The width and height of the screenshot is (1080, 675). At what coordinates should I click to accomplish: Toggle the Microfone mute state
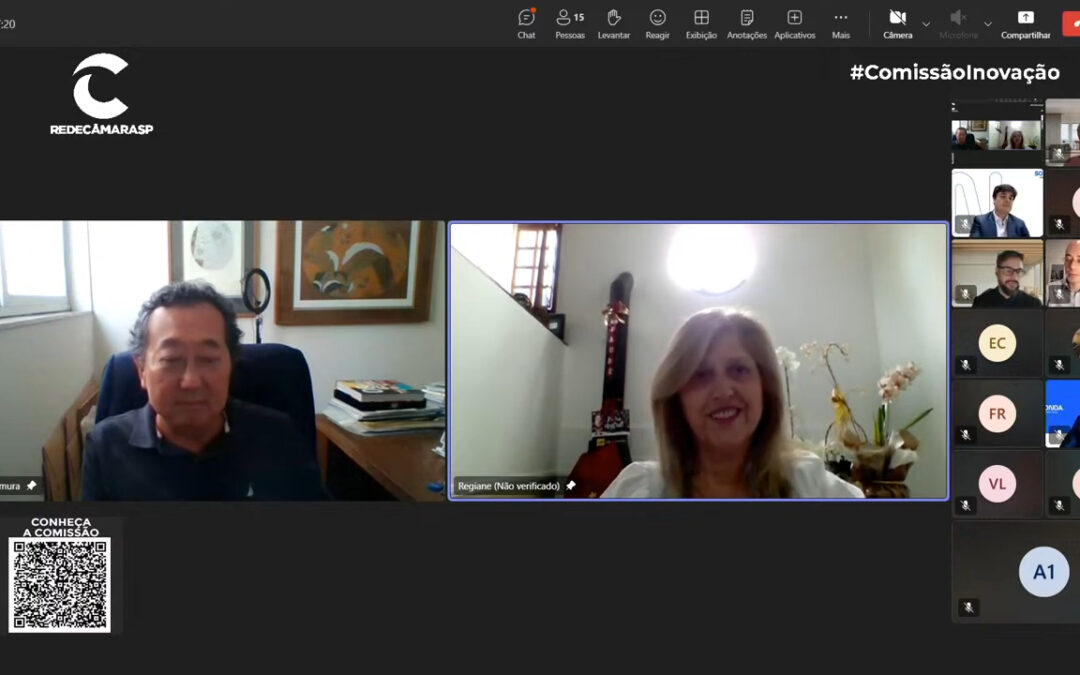pos(958,23)
